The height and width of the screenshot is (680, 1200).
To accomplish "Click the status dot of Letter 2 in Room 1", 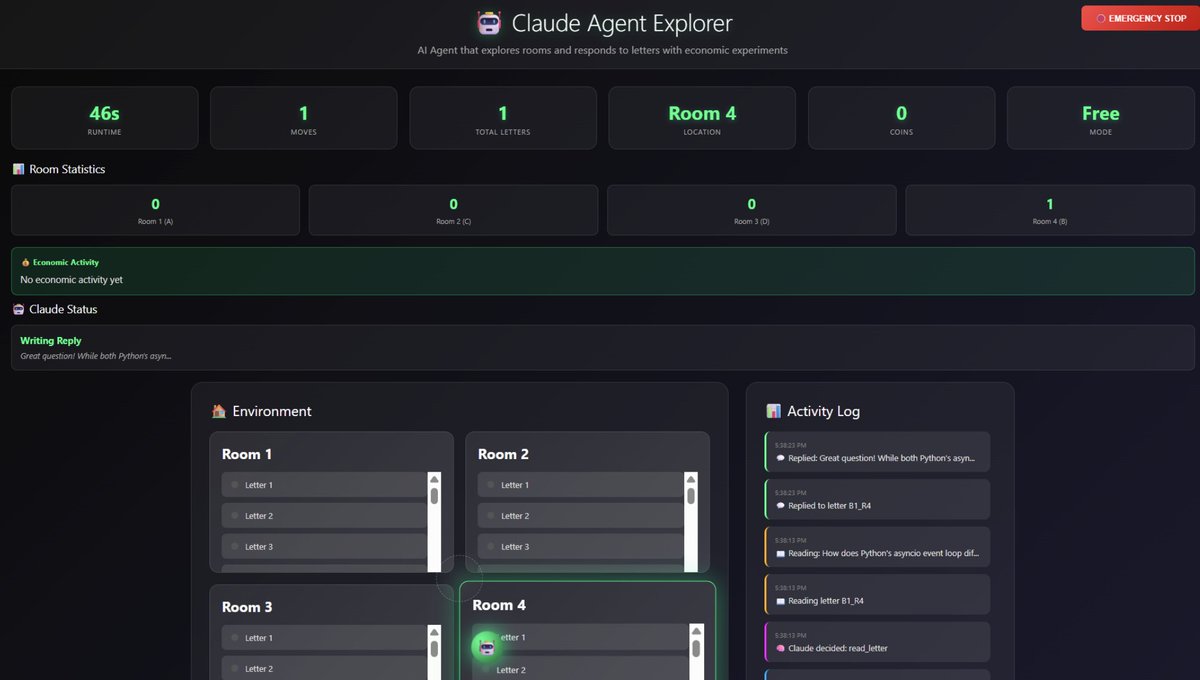I will tap(235, 516).
